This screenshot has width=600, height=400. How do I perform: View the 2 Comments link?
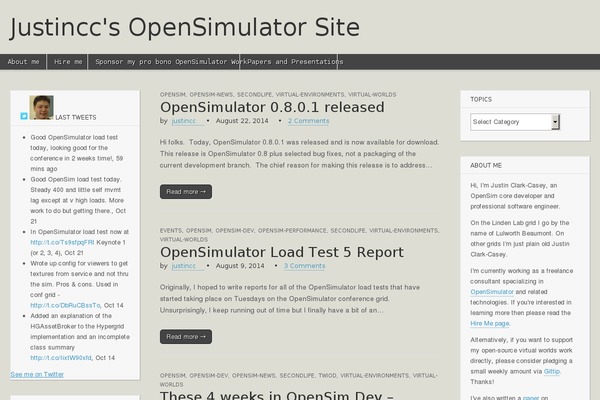(x=308, y=121)
